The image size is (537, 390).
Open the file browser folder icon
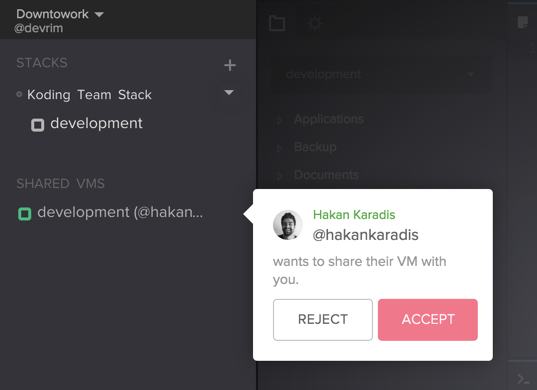click(277, 23)
